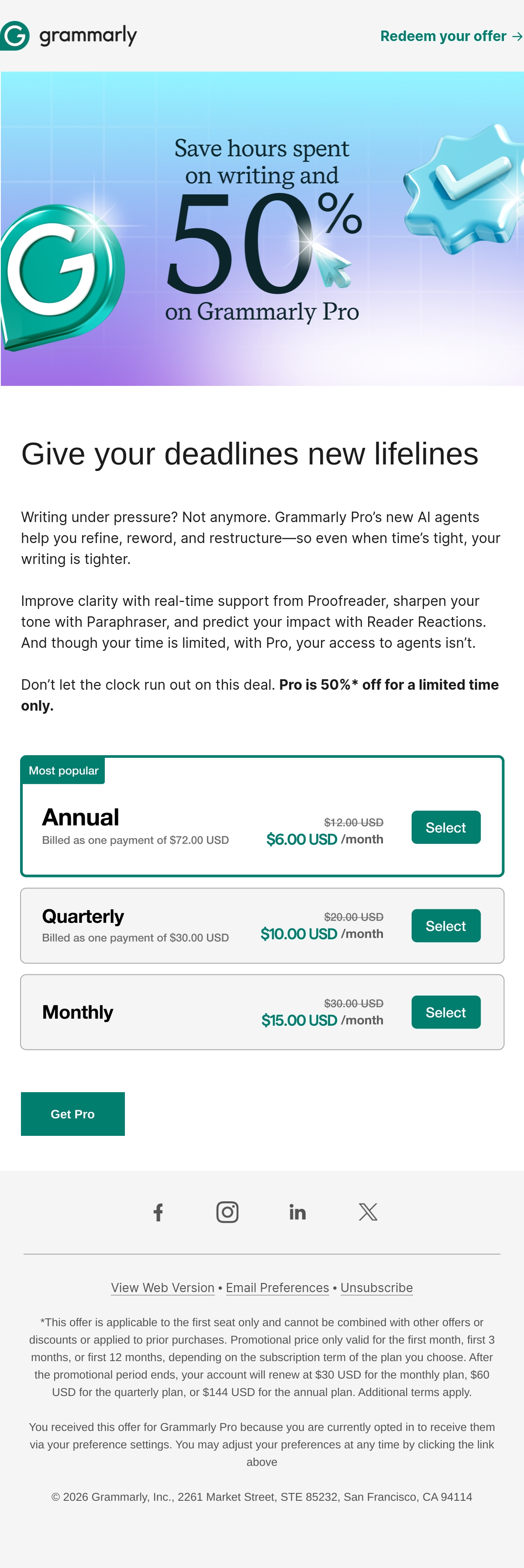This screenshot has height=1568, width=524.
Task: Click the Get Pro button
Action: (72, 1114)
